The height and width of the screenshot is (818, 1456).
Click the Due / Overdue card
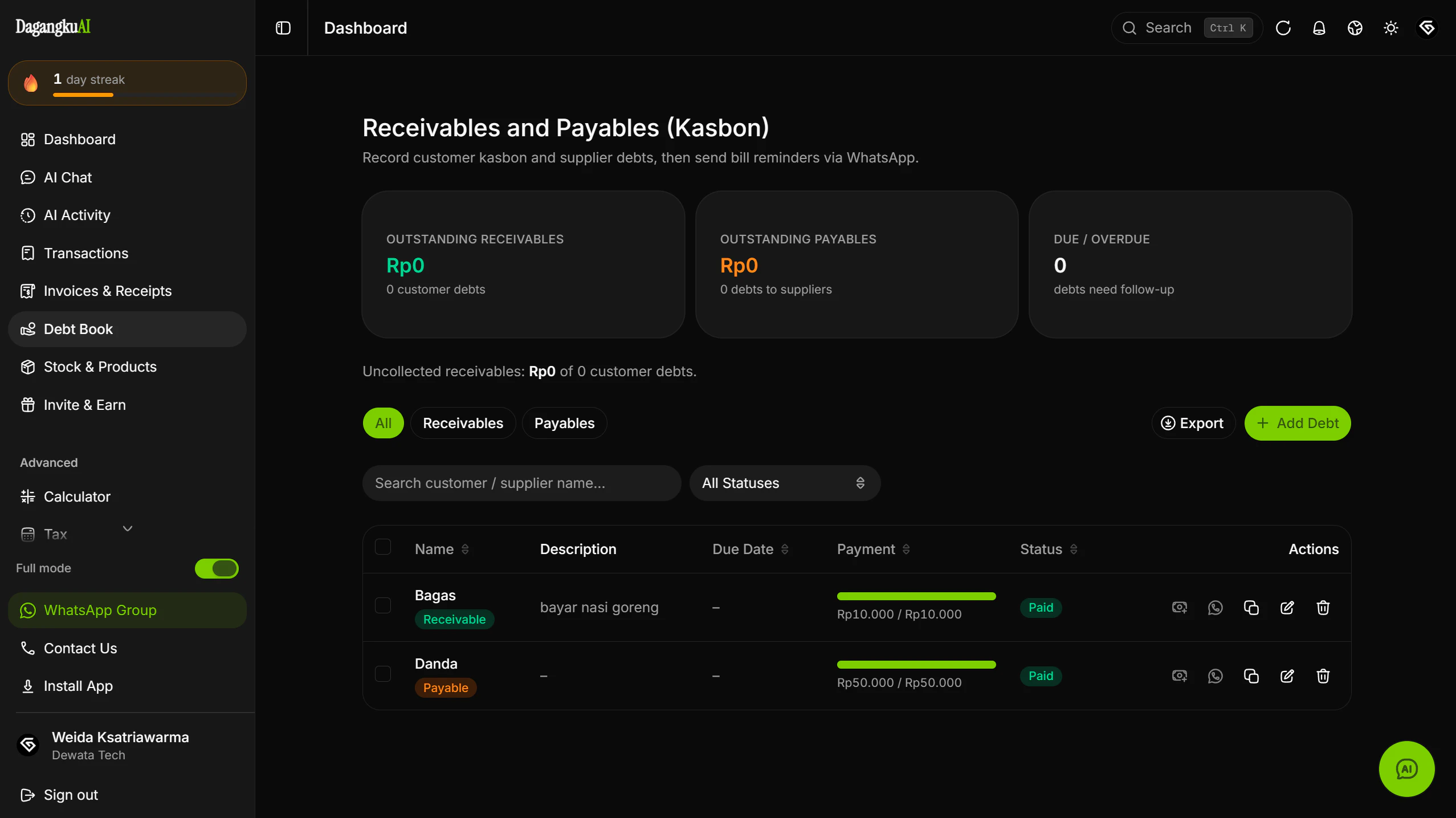[1190, 264]
